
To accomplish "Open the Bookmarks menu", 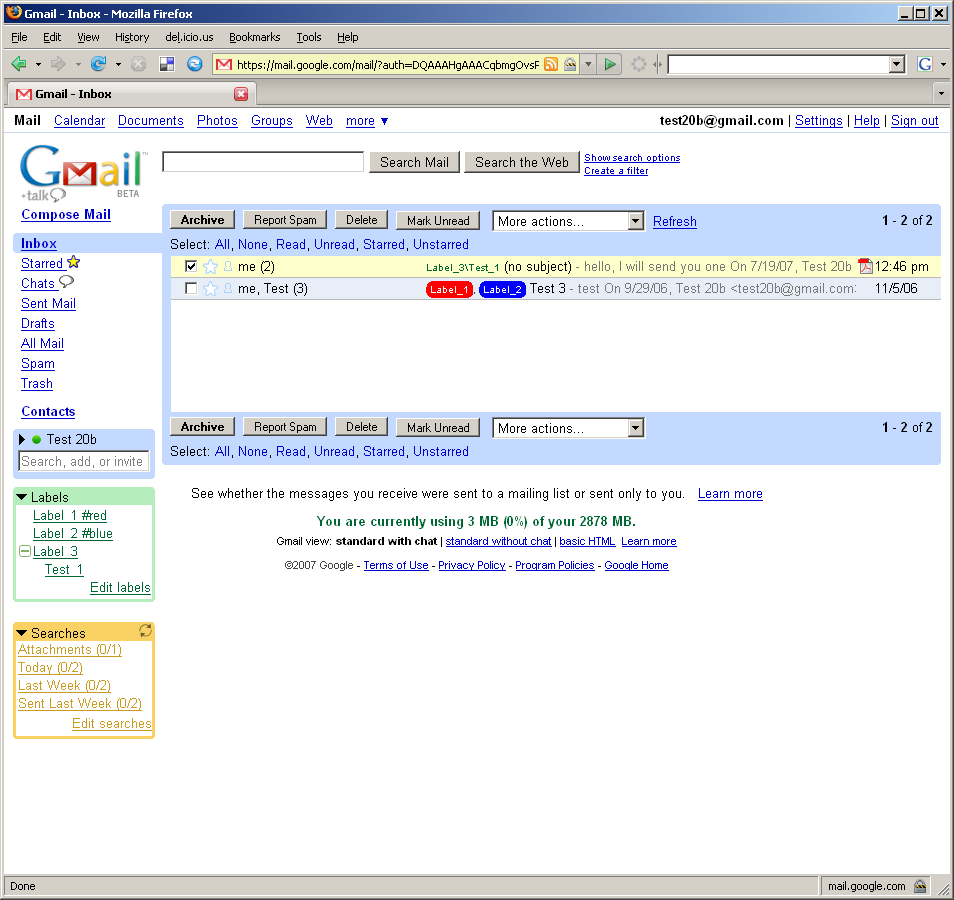I will click(254, 37).
